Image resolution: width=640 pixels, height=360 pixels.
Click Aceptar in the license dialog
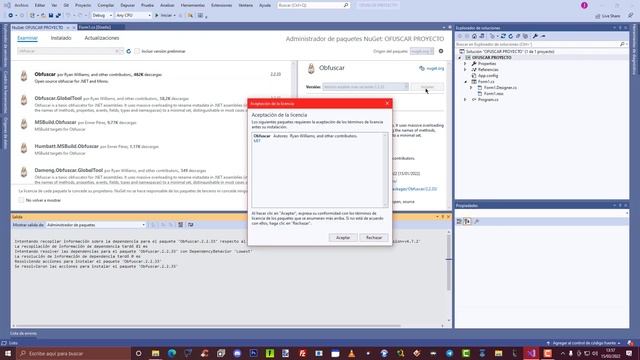tap(343, 238)
